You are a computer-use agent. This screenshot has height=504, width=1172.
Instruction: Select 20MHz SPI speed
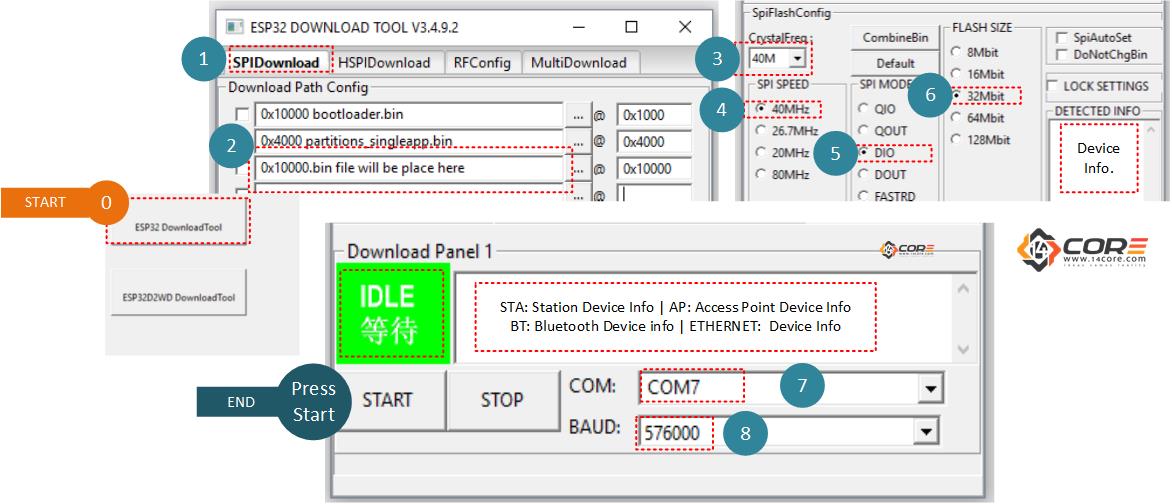click(x=761, y=153)
